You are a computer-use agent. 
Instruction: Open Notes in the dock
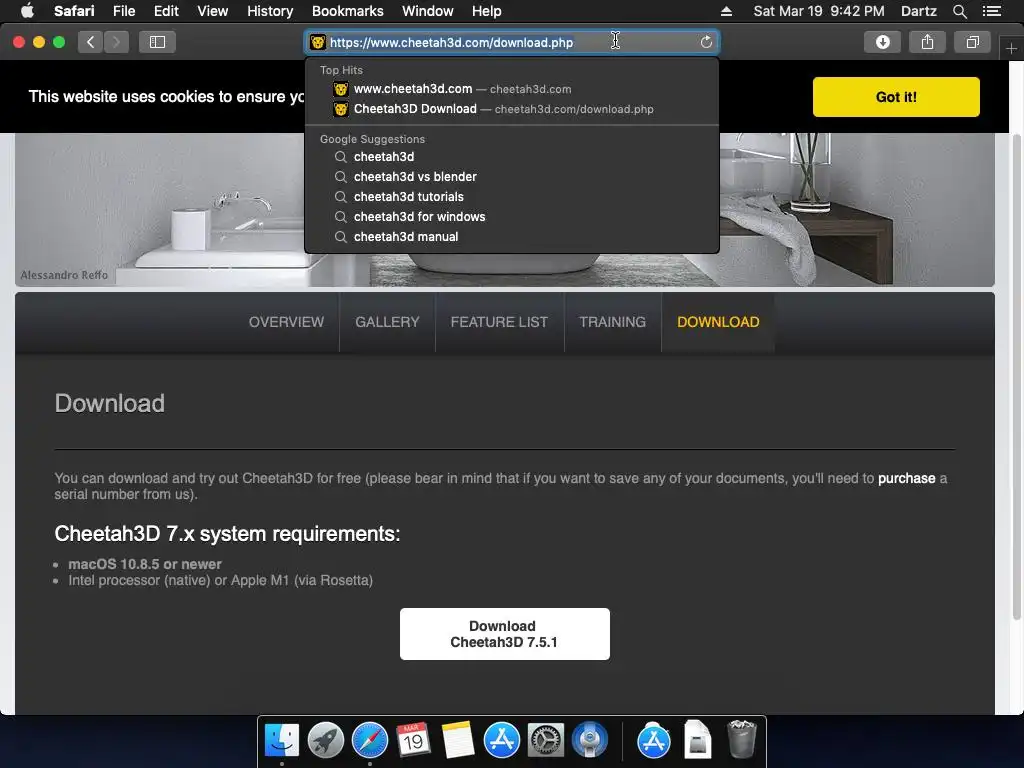click(457, 740)
